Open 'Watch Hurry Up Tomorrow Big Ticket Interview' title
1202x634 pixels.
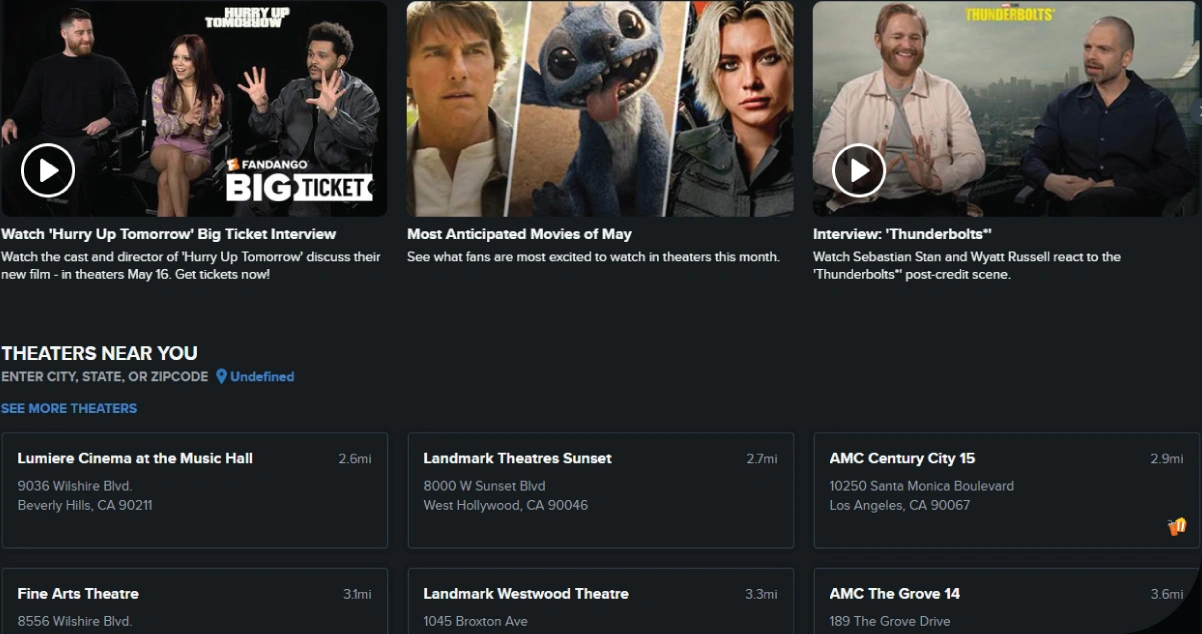(x=168, y=234)
